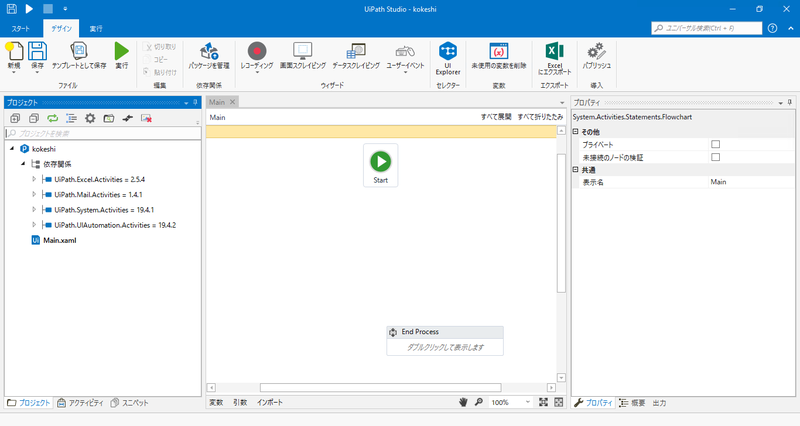
Task: Click すべて折りたたみ (collapse all) link
Action: [540, 117]
